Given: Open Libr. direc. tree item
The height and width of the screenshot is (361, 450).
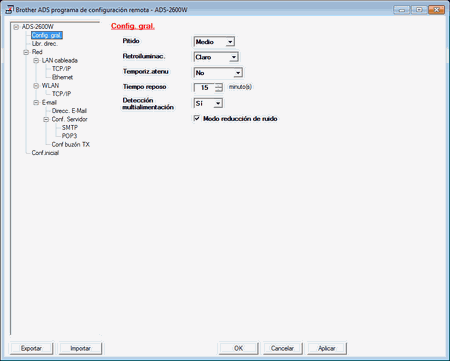Looking at the screenshot, I should pyautogui.click(x=45, y=44).
